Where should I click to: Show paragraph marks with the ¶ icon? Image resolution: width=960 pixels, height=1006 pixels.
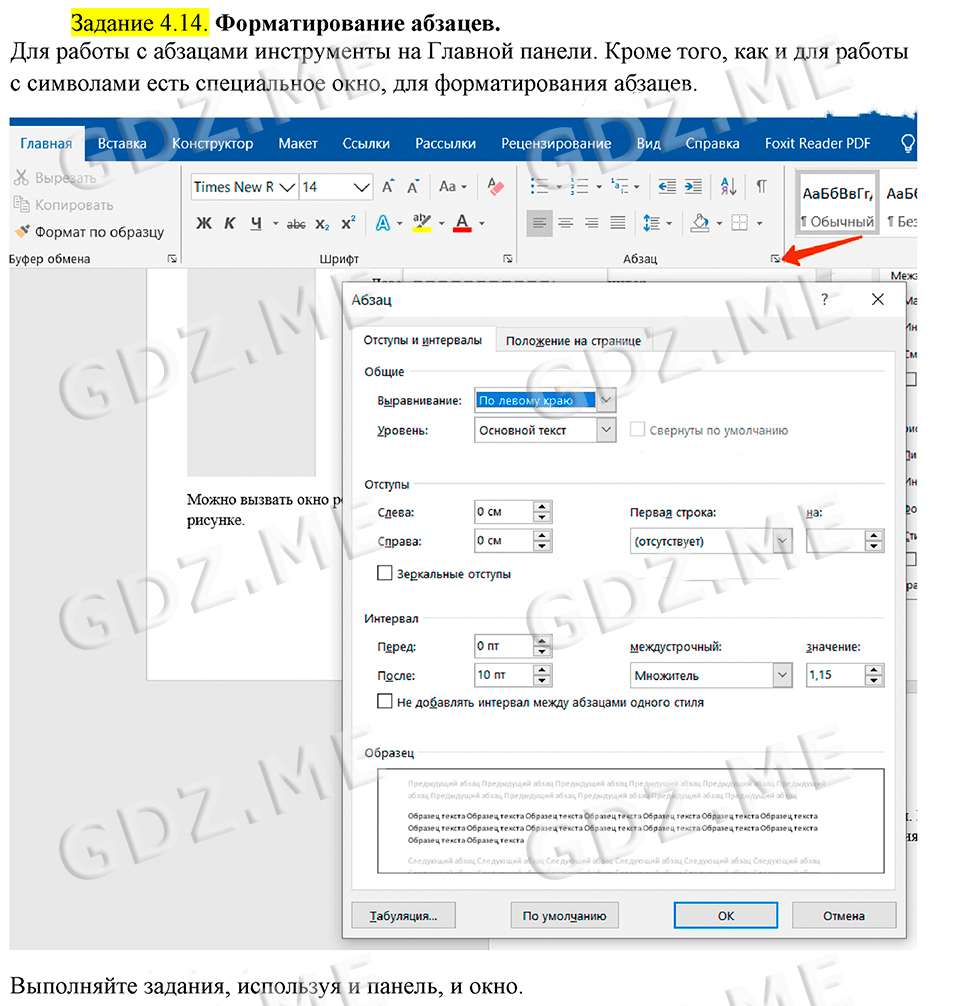pyautogui.click(x=762, y=187)
